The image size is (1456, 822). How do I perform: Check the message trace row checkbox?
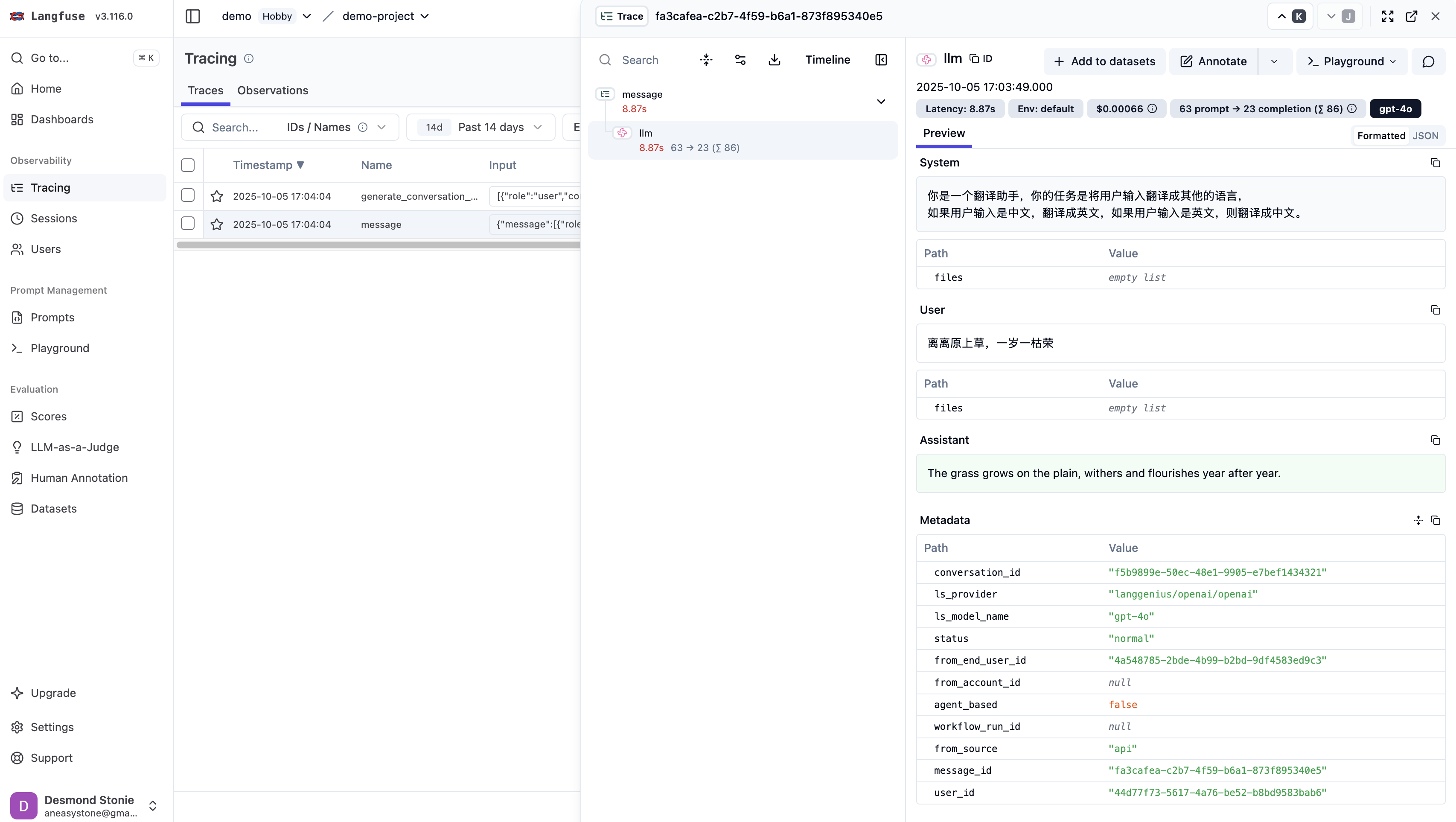click(188, 224)
